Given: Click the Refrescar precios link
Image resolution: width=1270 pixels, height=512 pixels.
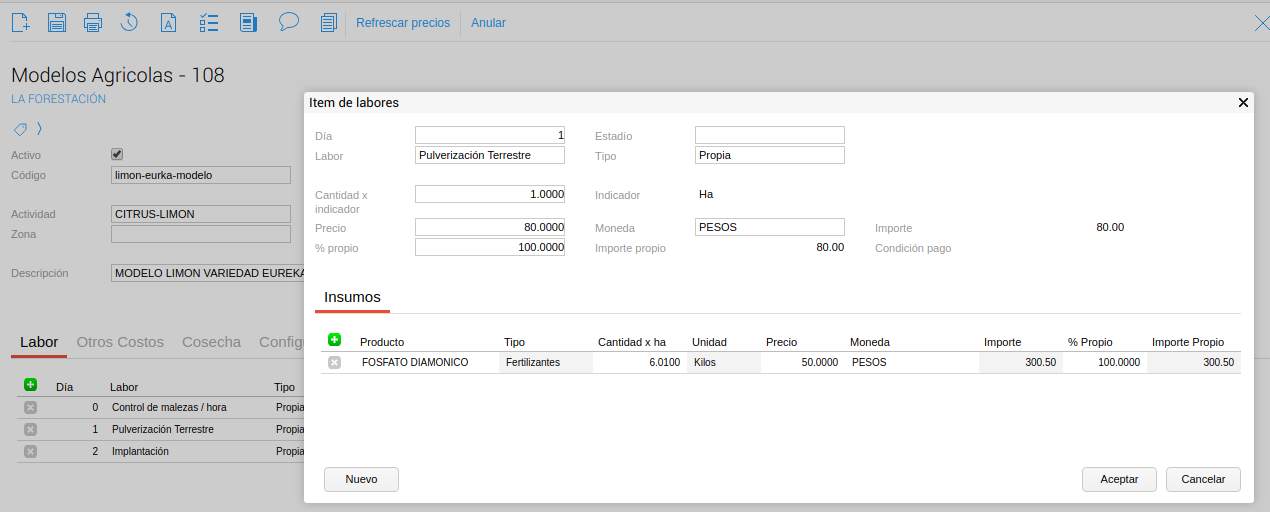Looking at the screenshot, I should pyautogui.click(x=403, y=22).
